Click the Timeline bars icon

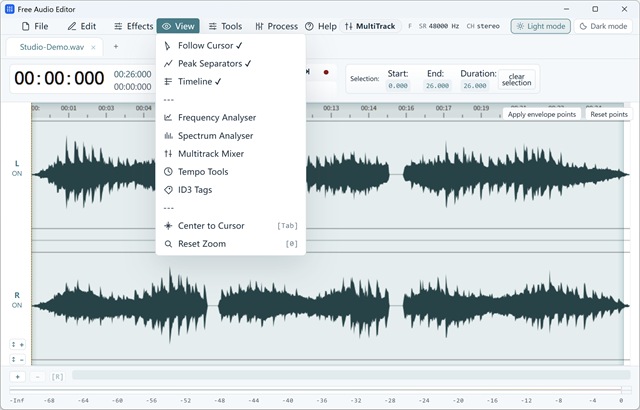click(x=168, y=82)
